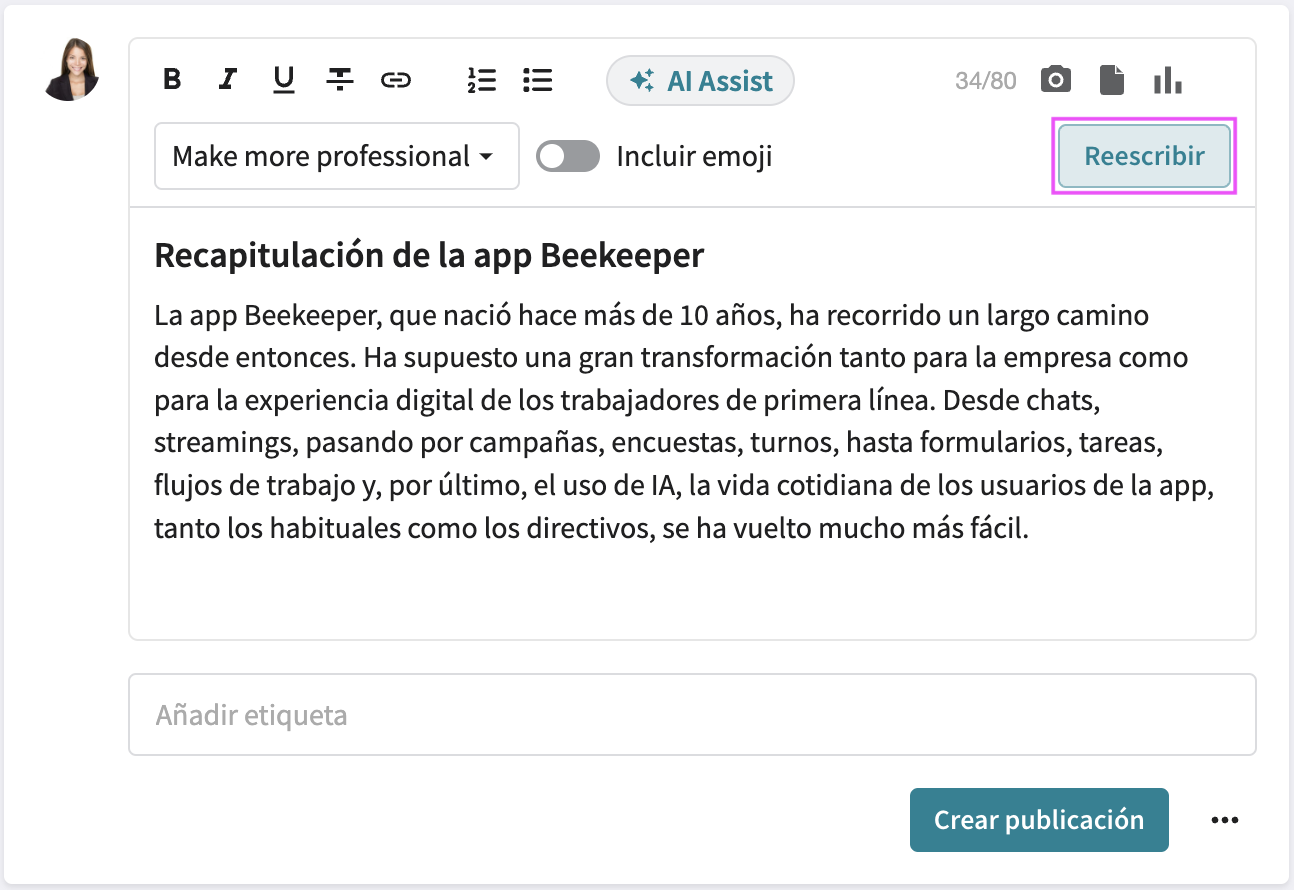This screenshot has height=890, width=1294.
Task: Click the Reescribir button
Action: (1144, 156)
